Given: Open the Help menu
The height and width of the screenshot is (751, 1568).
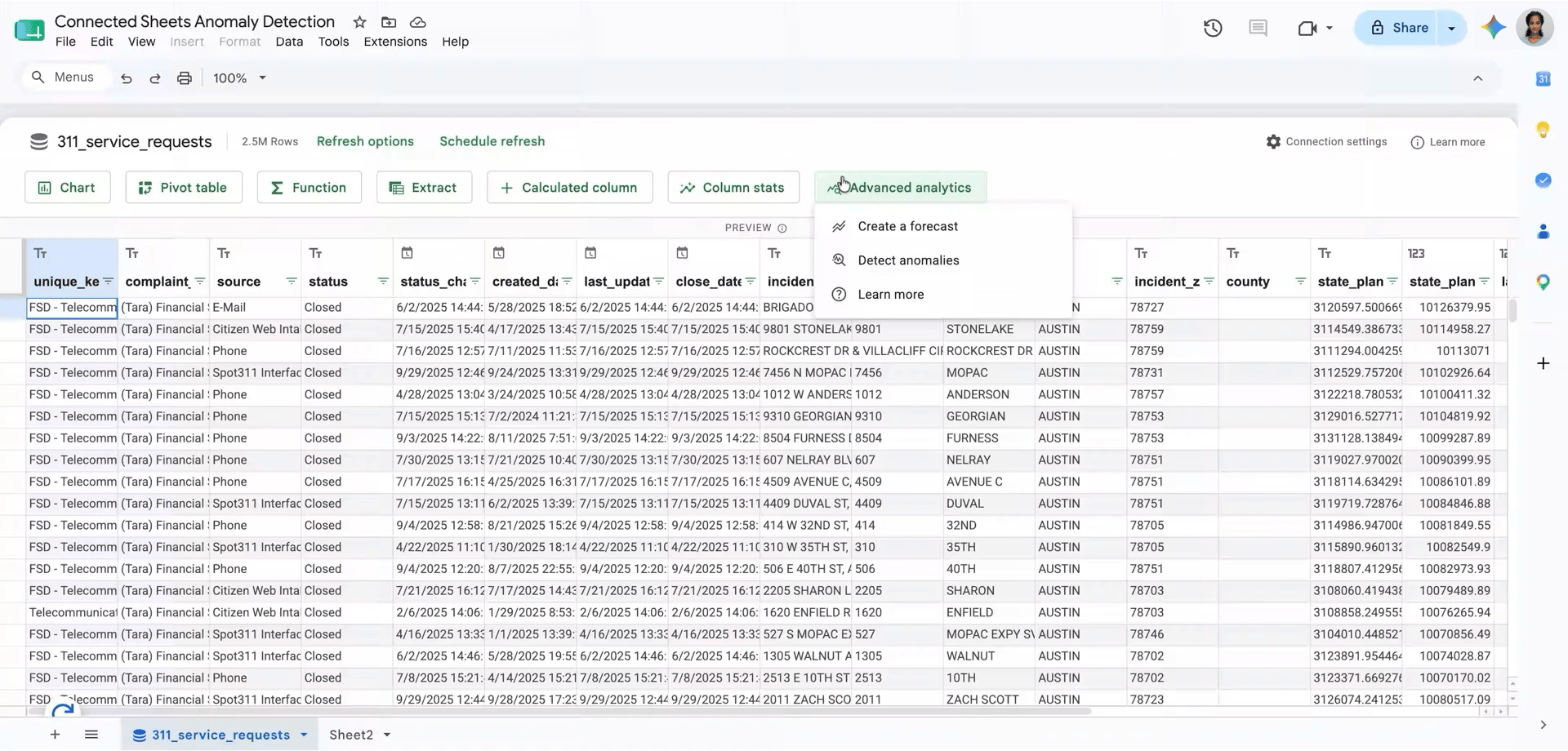Looking at the screenshot, I should coord(455,42).
